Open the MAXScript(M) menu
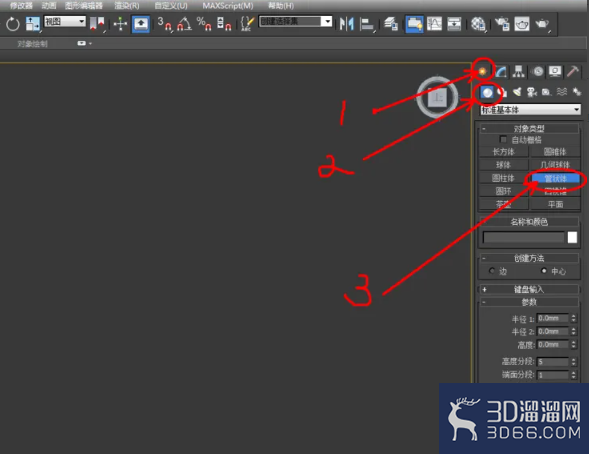 tap(228, 6)
